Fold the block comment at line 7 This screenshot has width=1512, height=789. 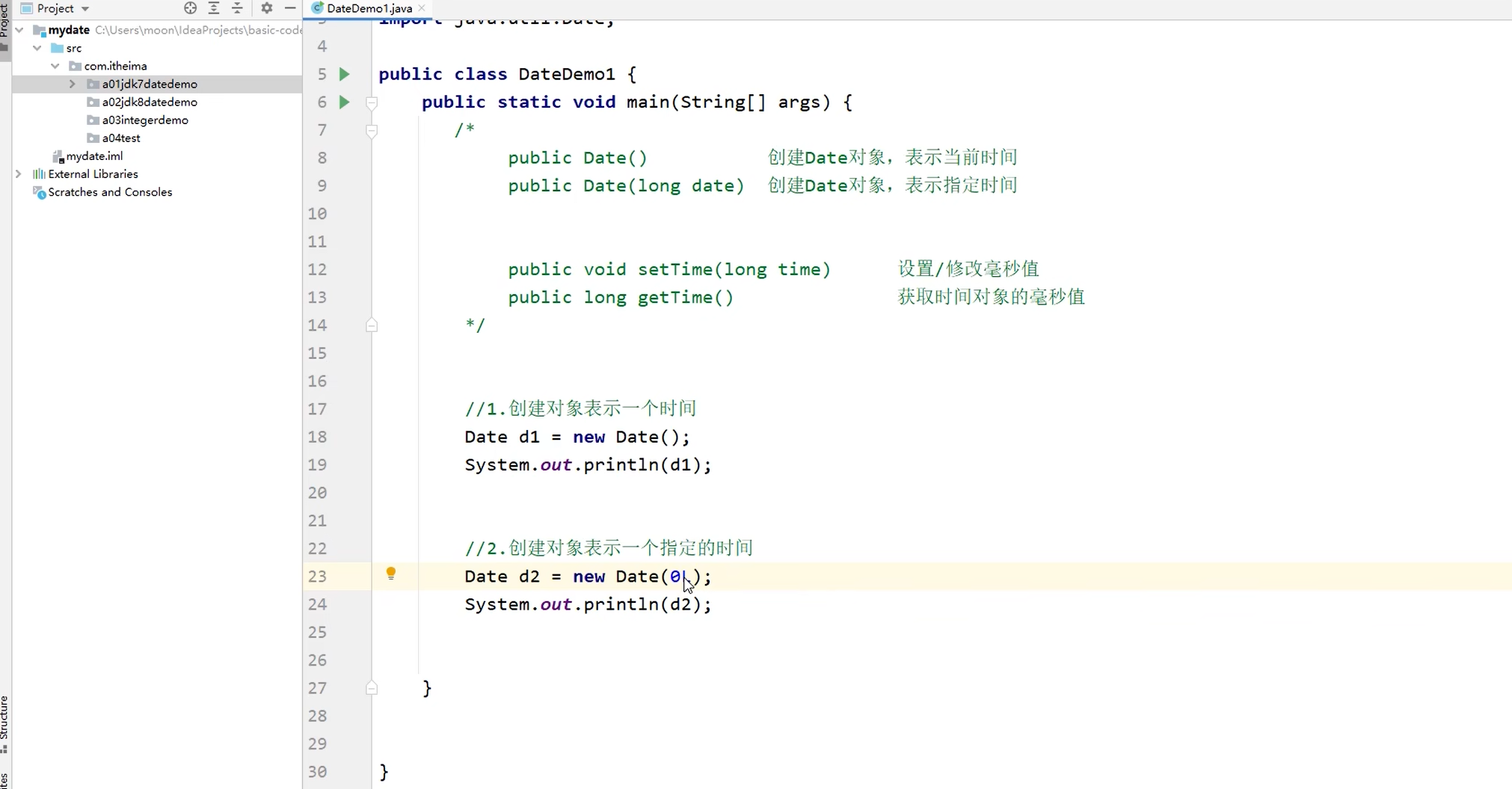point(372,131)
